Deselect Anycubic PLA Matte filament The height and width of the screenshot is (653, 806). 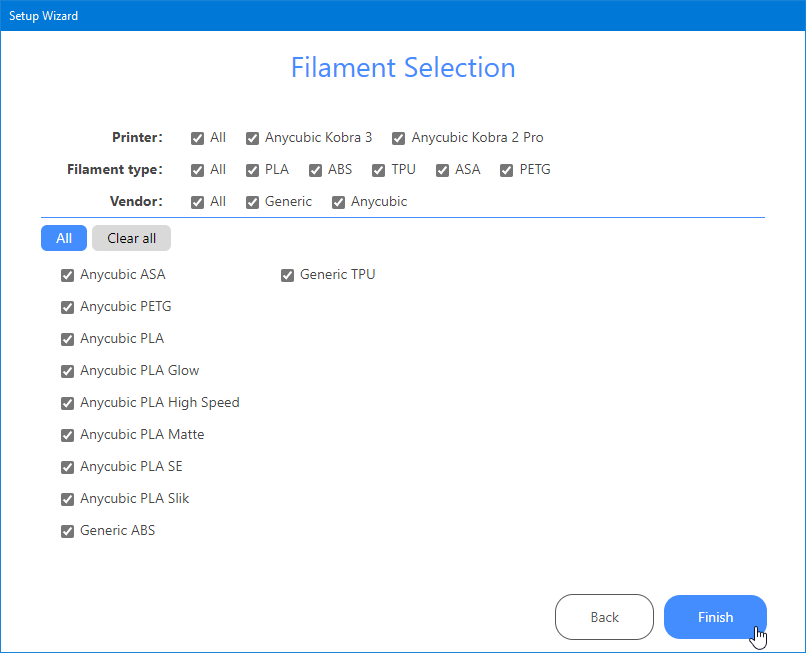(x=68, y=435)
